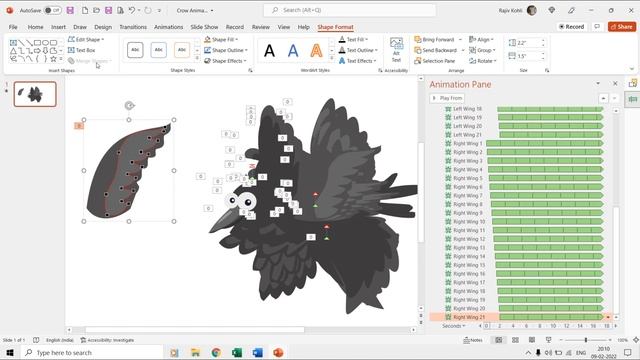Apply the orange WordArt style A

pos(316,51)
